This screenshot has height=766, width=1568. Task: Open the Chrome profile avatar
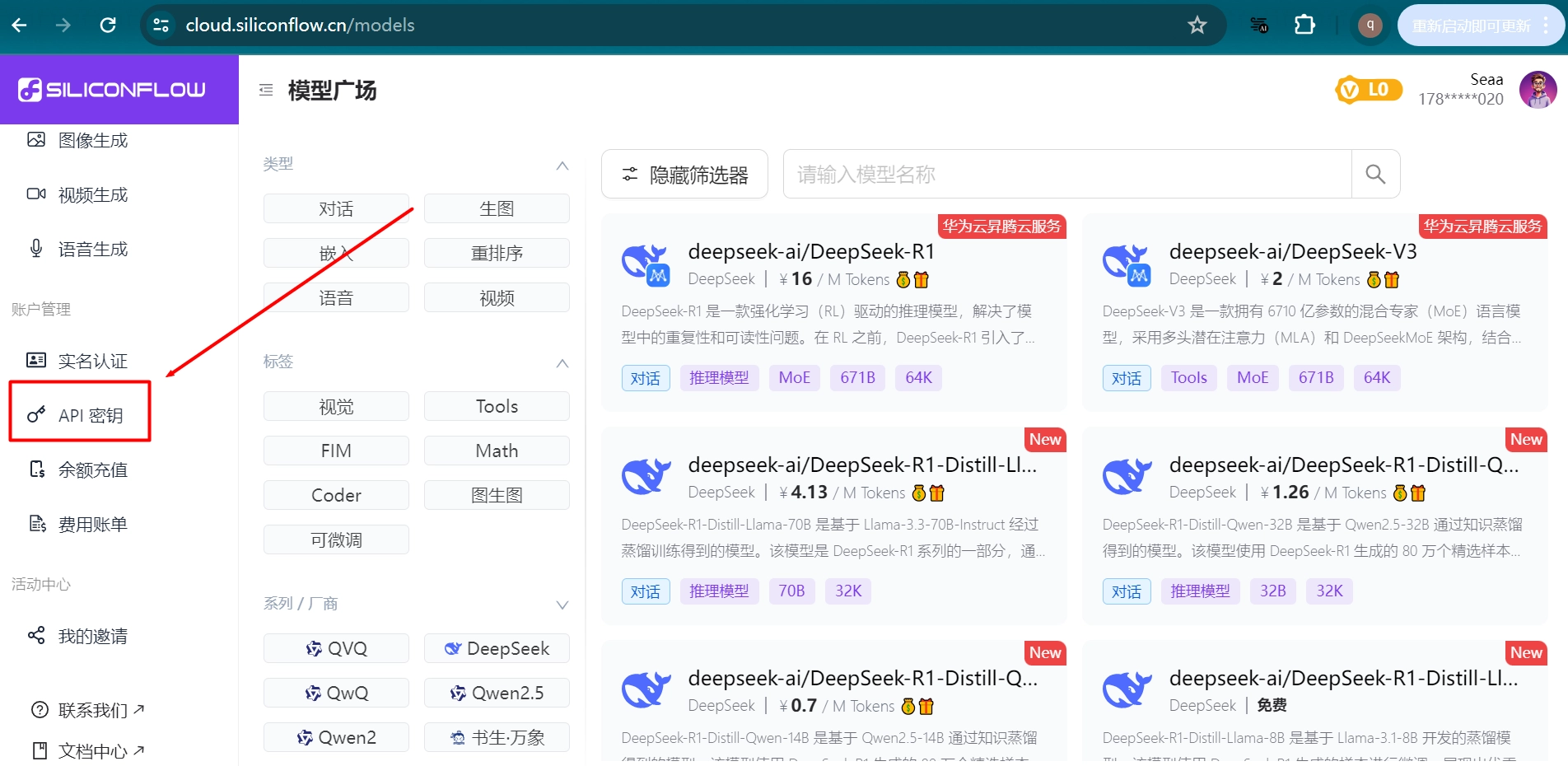[1370, 26]
